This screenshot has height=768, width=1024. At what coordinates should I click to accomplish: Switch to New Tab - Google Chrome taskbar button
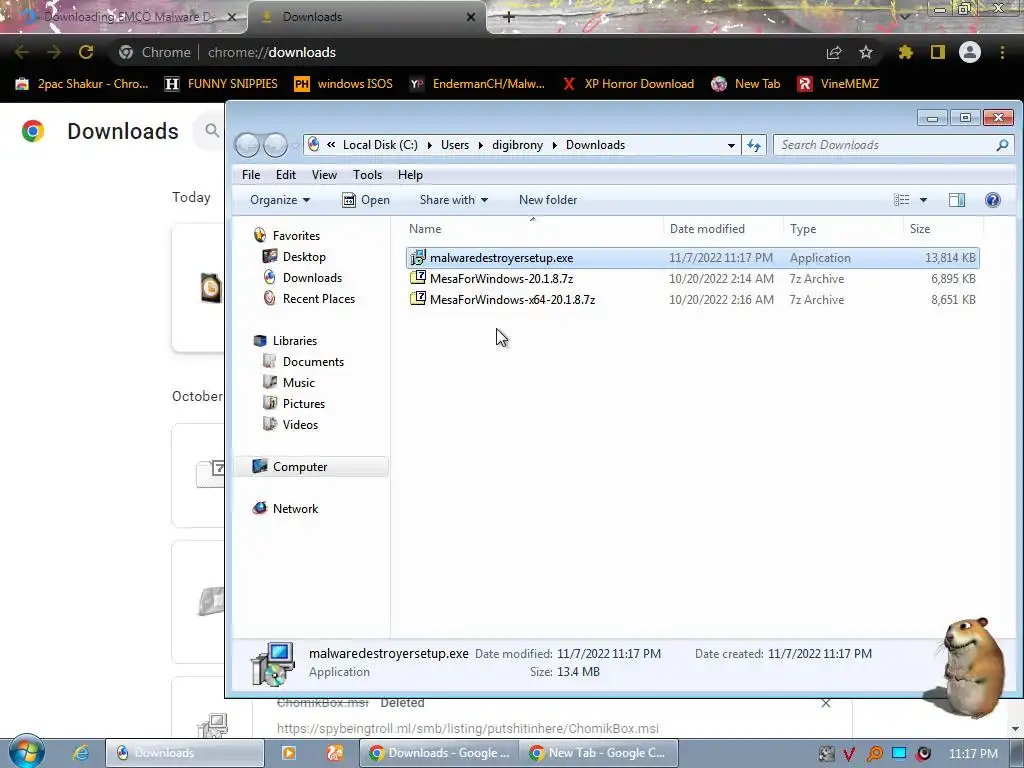(599, 753)
